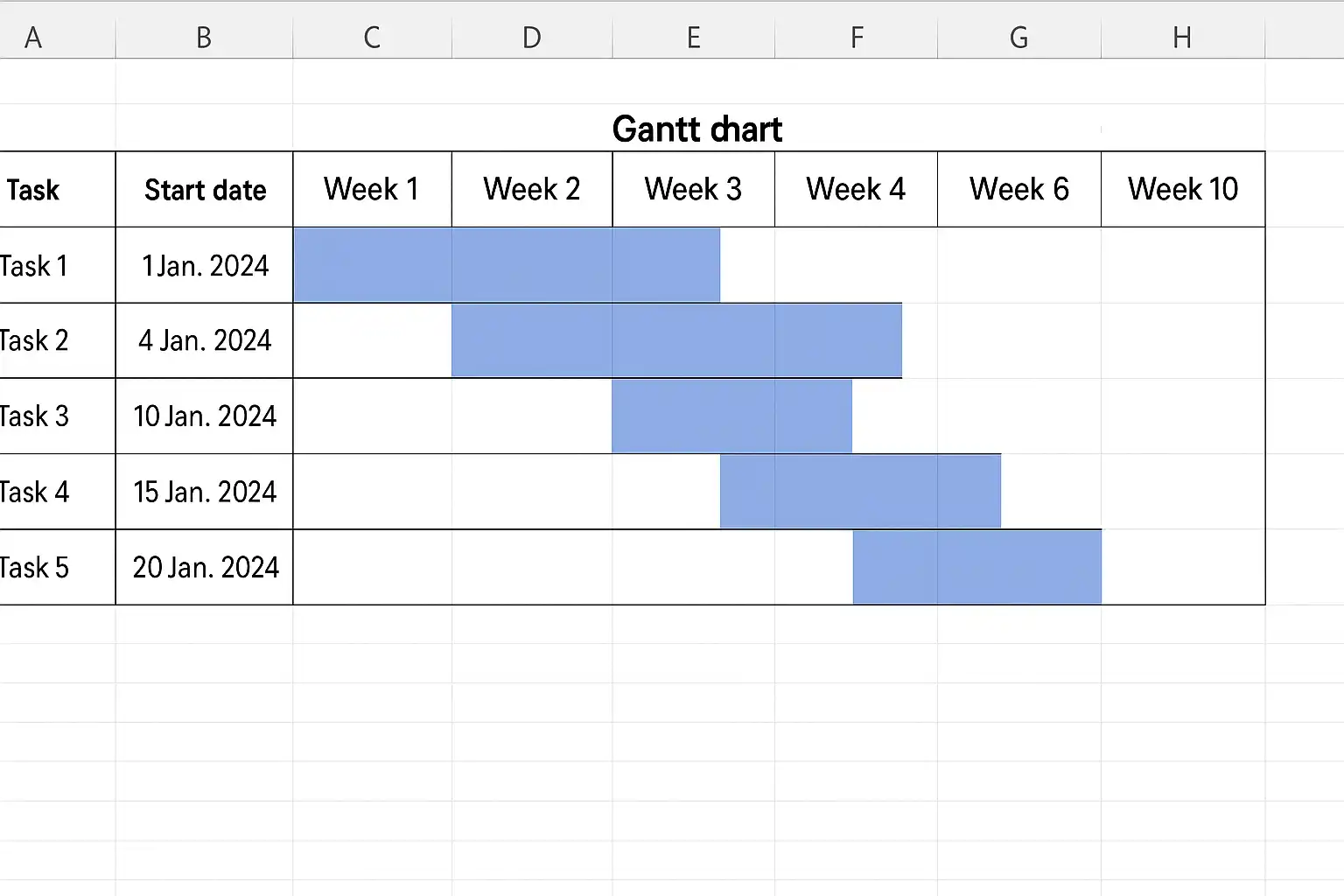Click the column C header
The image size is (1344, 896).
(x=372, y=38)
